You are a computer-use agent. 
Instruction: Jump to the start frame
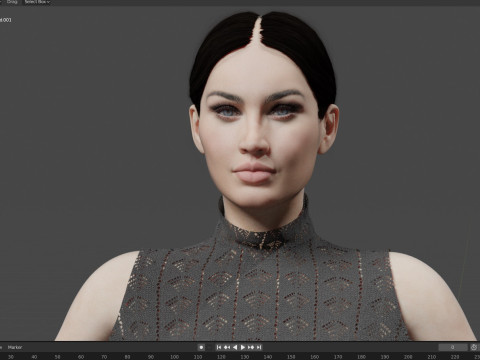coord(219,347)
